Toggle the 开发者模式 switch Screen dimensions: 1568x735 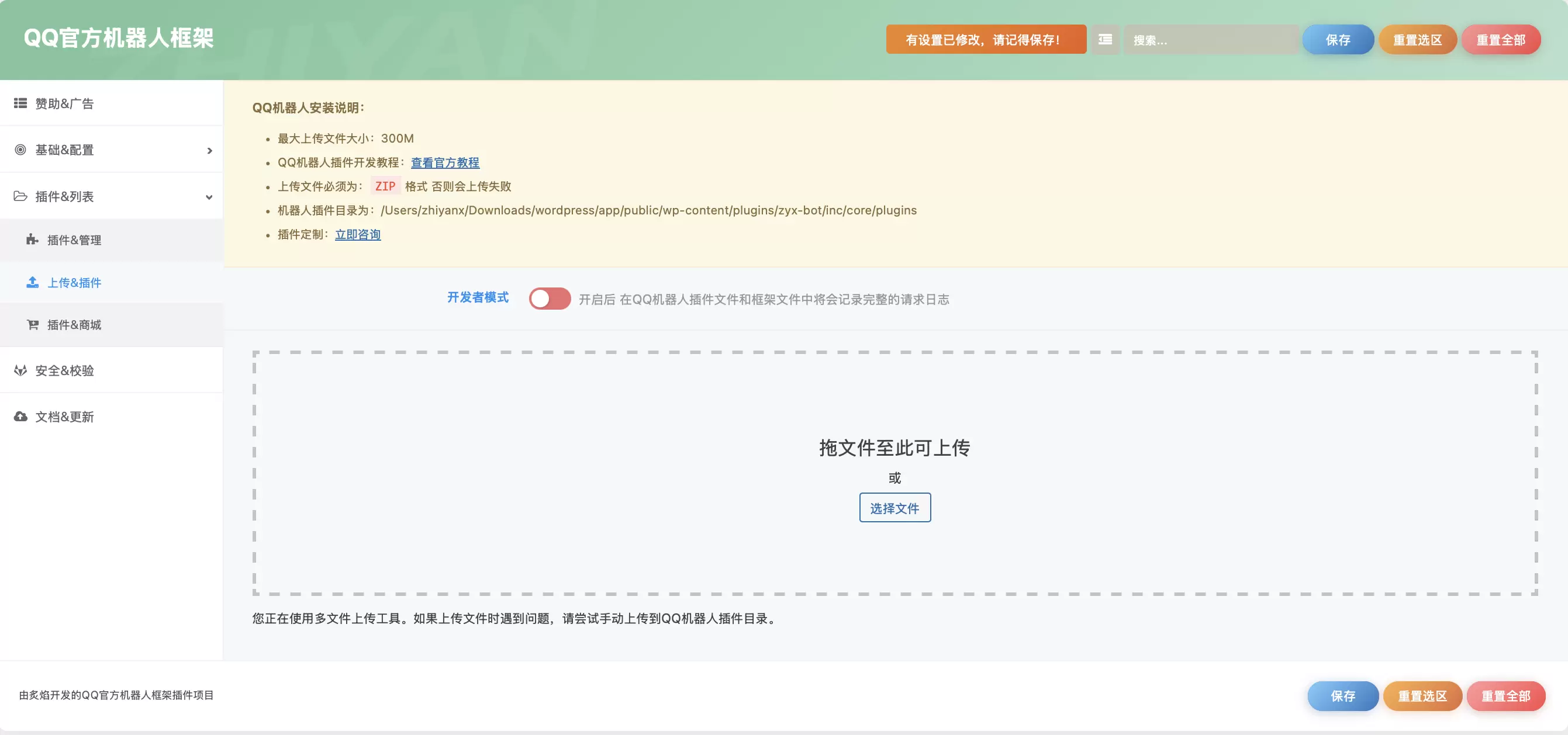549,299
